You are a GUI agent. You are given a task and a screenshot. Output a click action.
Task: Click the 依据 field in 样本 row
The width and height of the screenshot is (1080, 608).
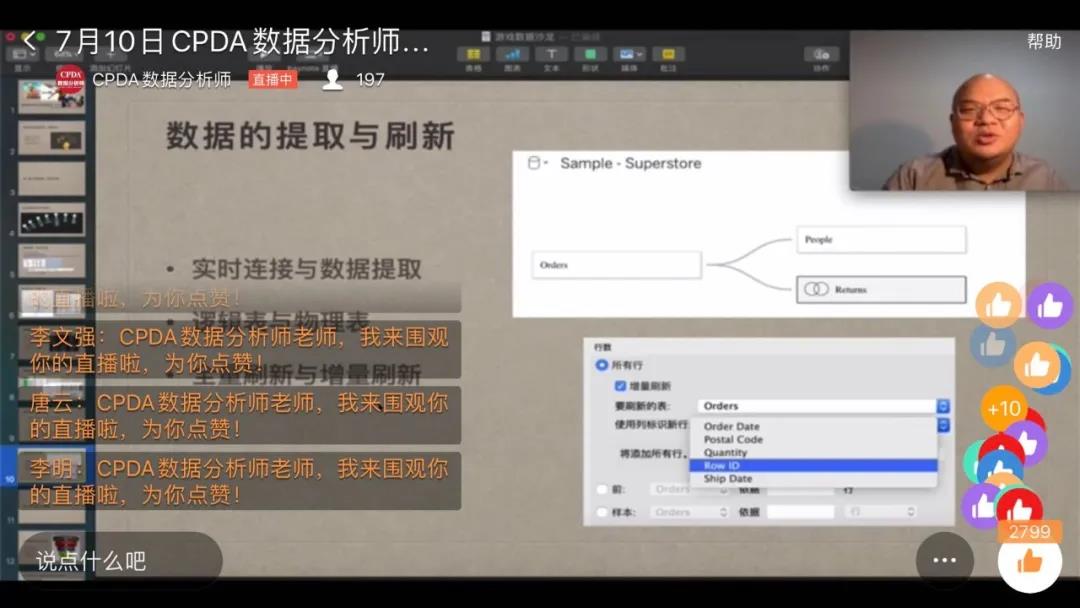[x=800, y=512]
